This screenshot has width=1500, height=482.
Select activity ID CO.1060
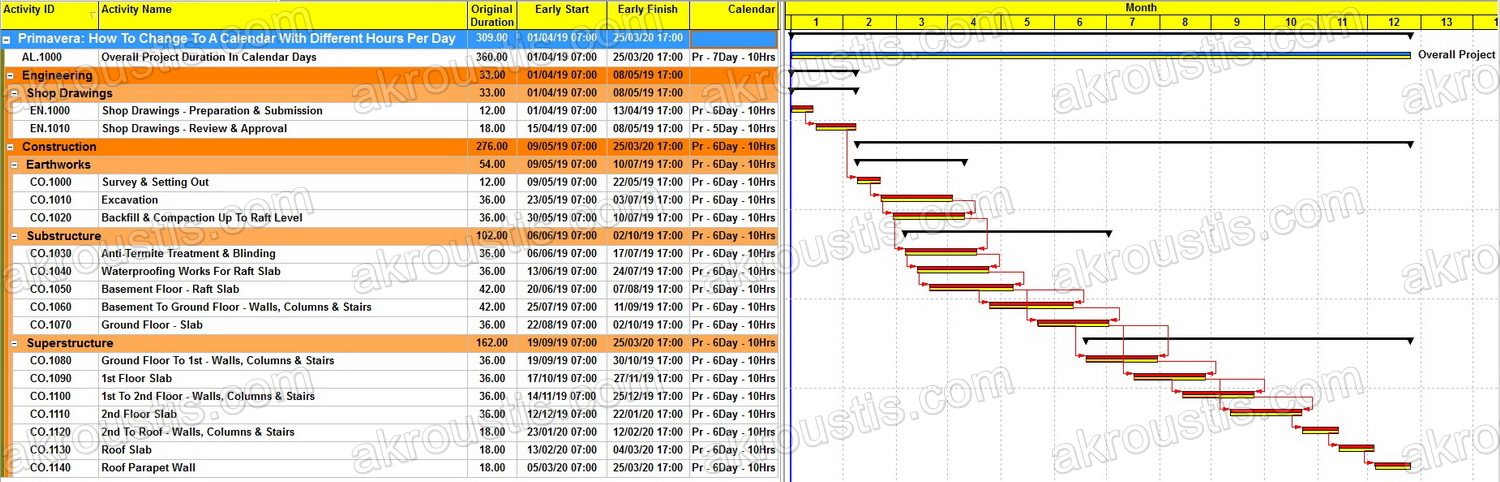pos(51,307)
